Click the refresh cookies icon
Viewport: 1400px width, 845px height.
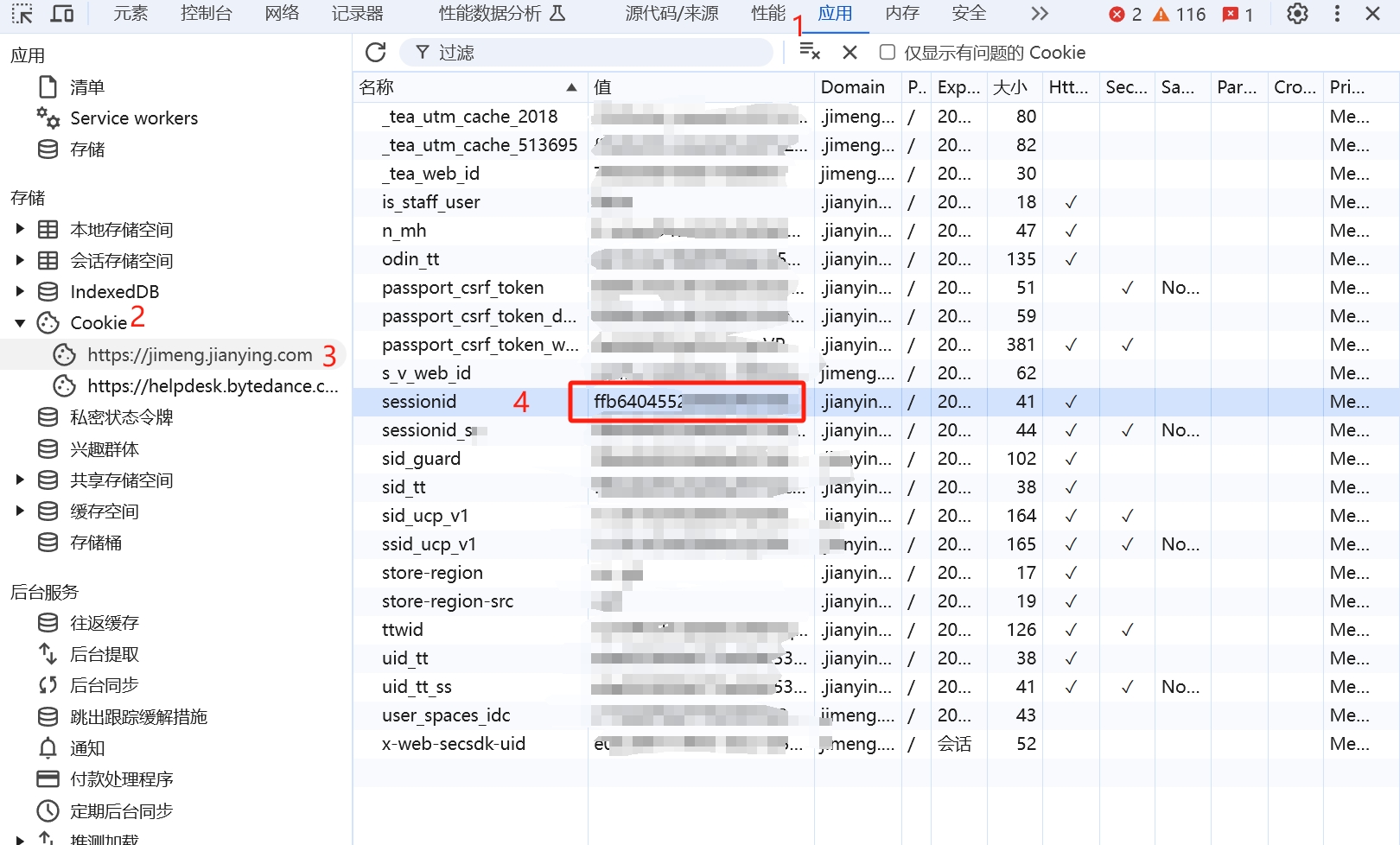click(x=375, y=53)
